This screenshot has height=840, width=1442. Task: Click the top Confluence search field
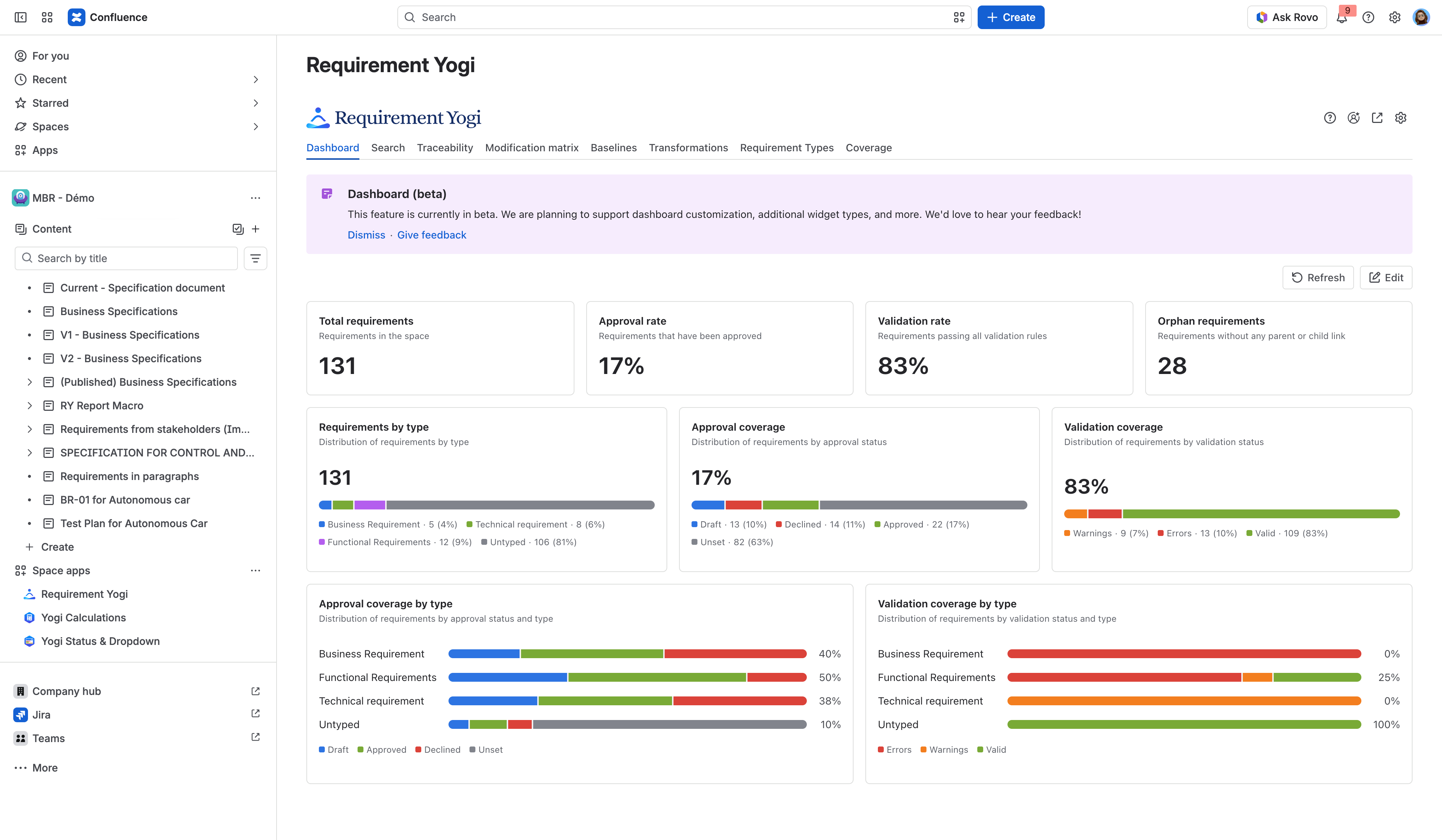(685, 17)
